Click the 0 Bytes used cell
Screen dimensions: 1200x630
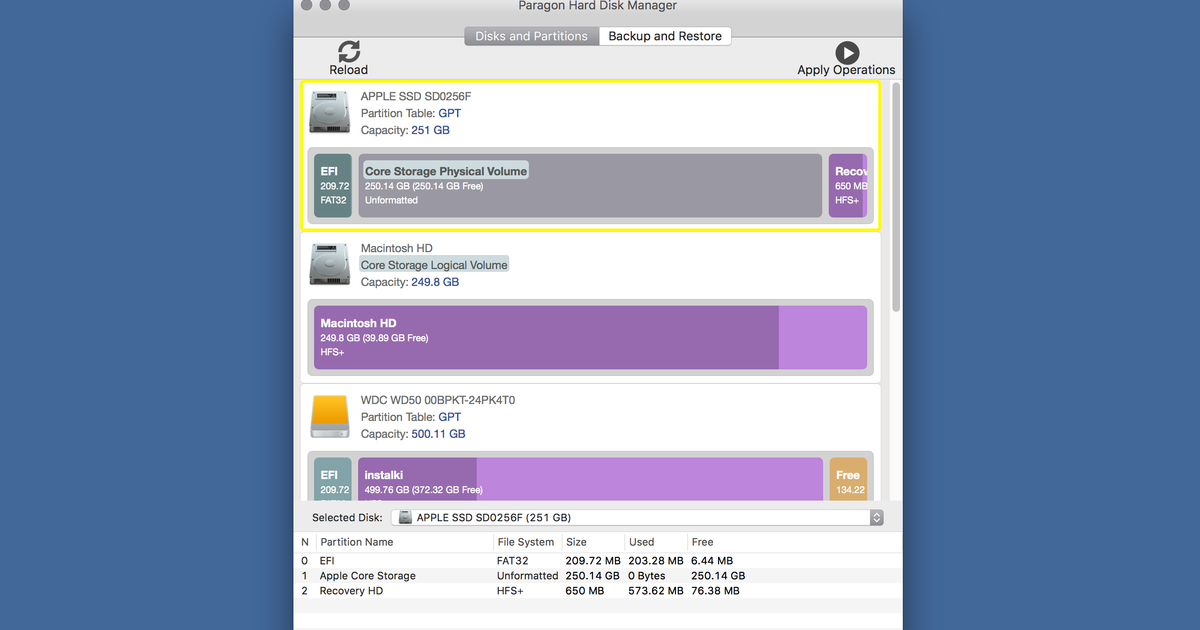pos(647,576)
